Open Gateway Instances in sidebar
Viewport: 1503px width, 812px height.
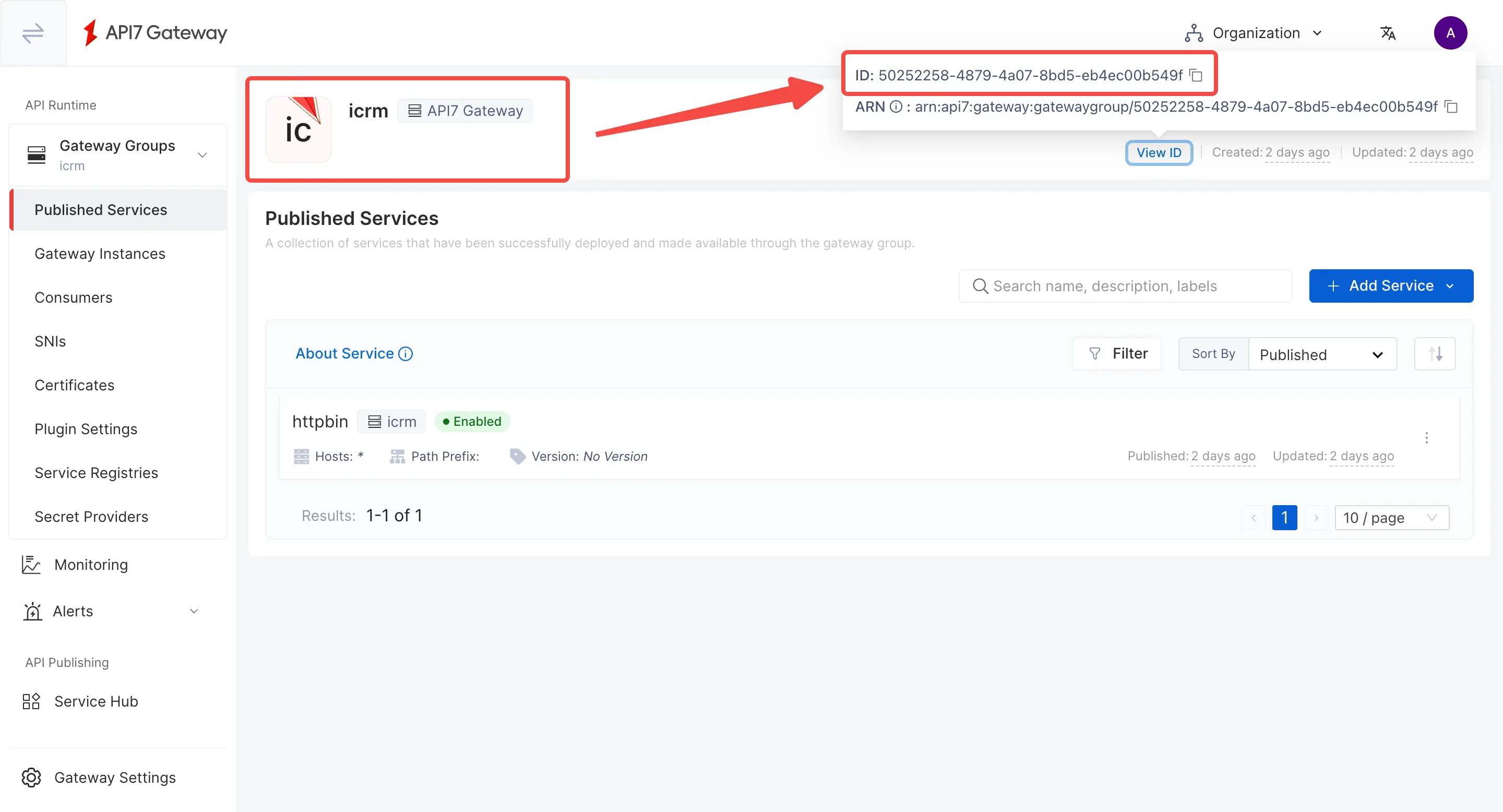pyautogui.click(x=118, y=253)
